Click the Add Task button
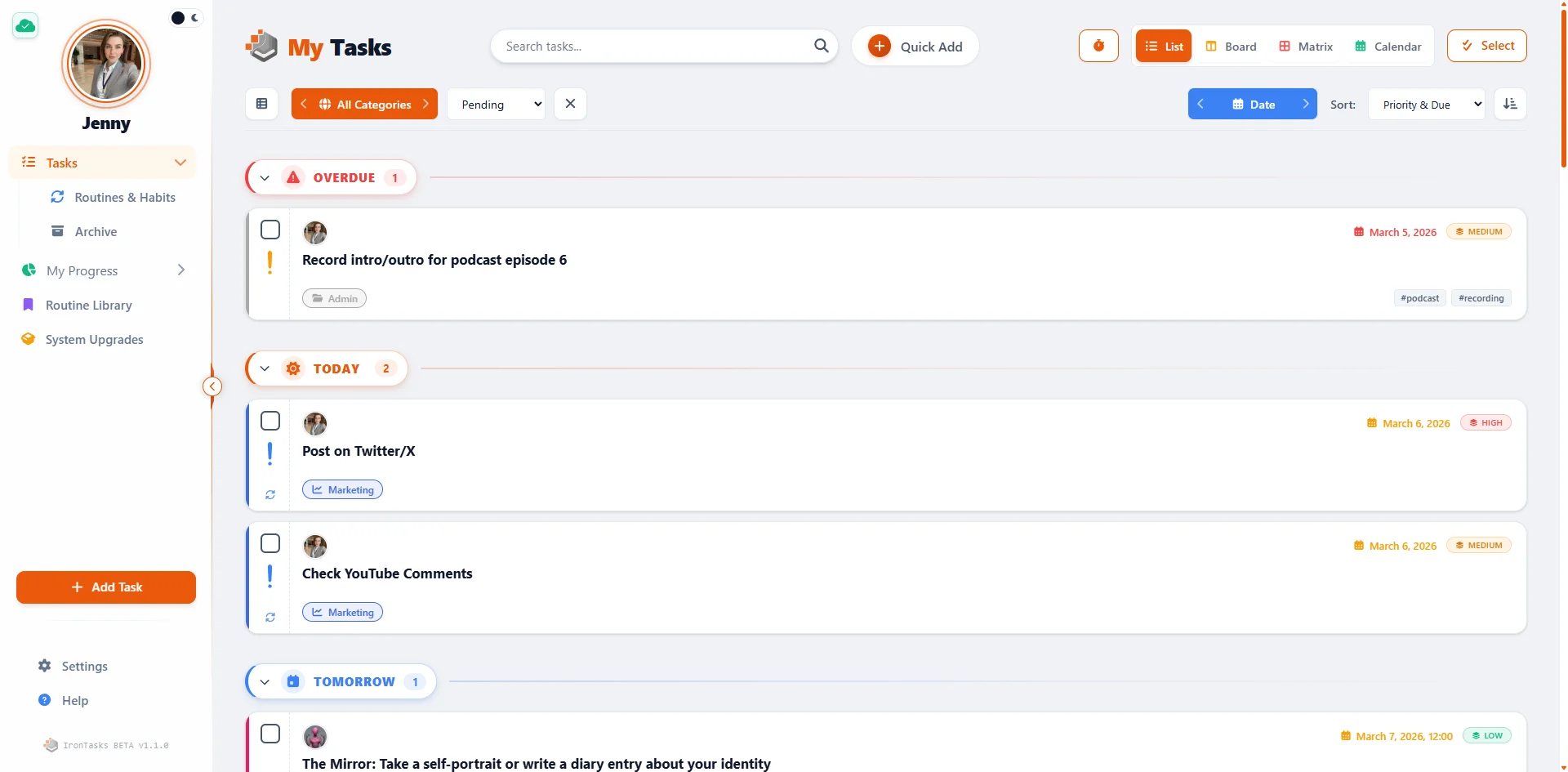This screenshot has height=772, width=1568. pos(106,587)
